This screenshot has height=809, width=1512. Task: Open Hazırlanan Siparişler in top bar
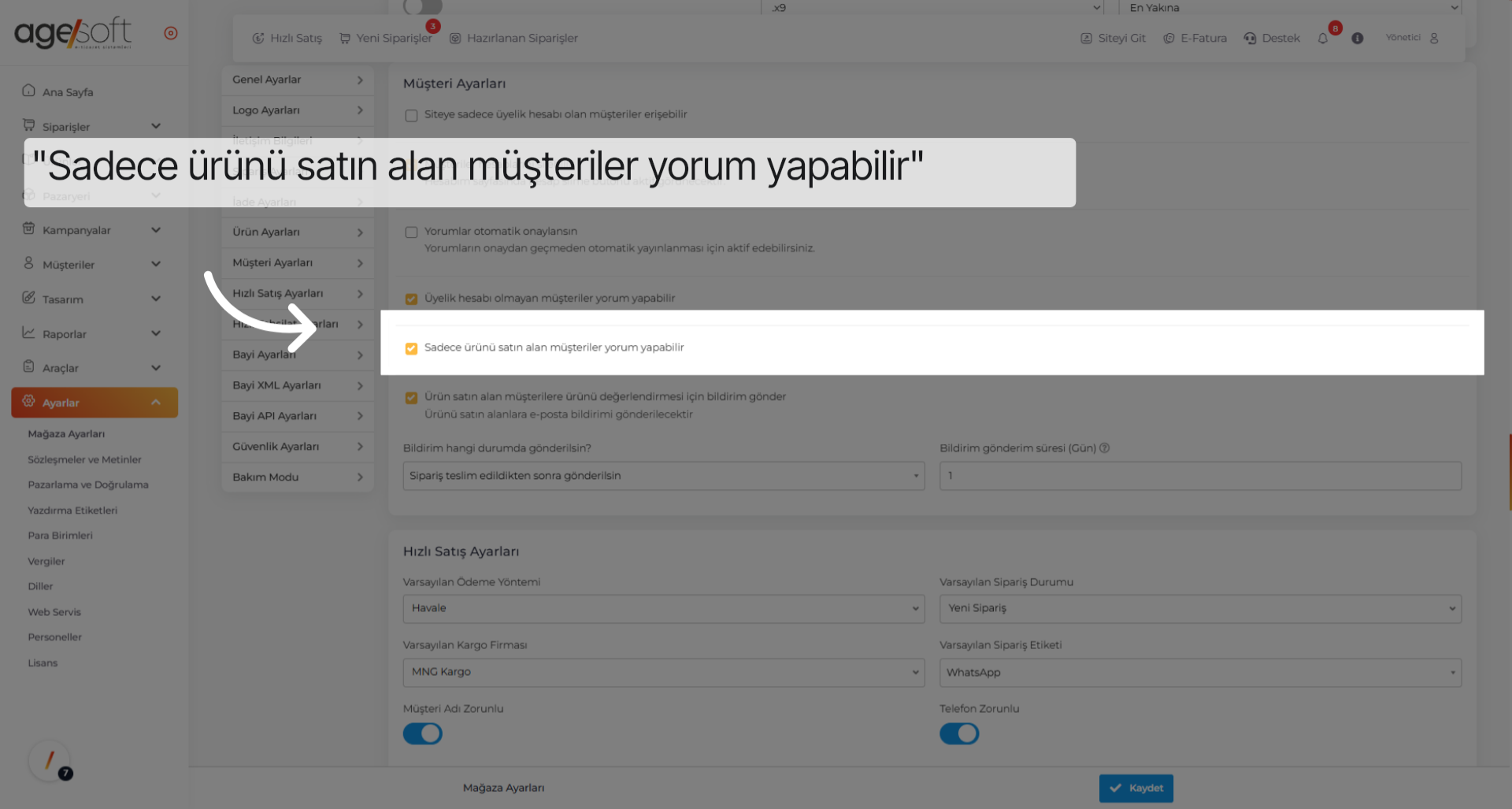pos(513,38)
